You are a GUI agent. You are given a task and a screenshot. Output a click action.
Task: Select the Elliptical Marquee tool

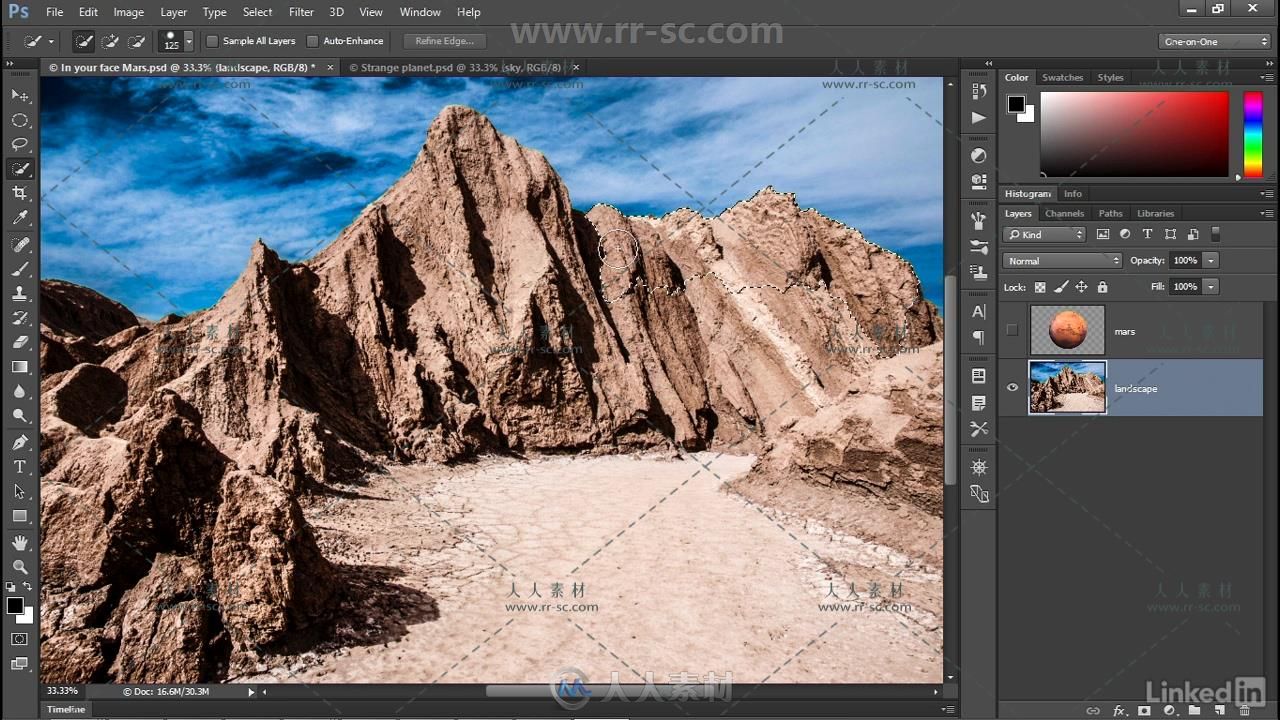(x=20, y=120)
